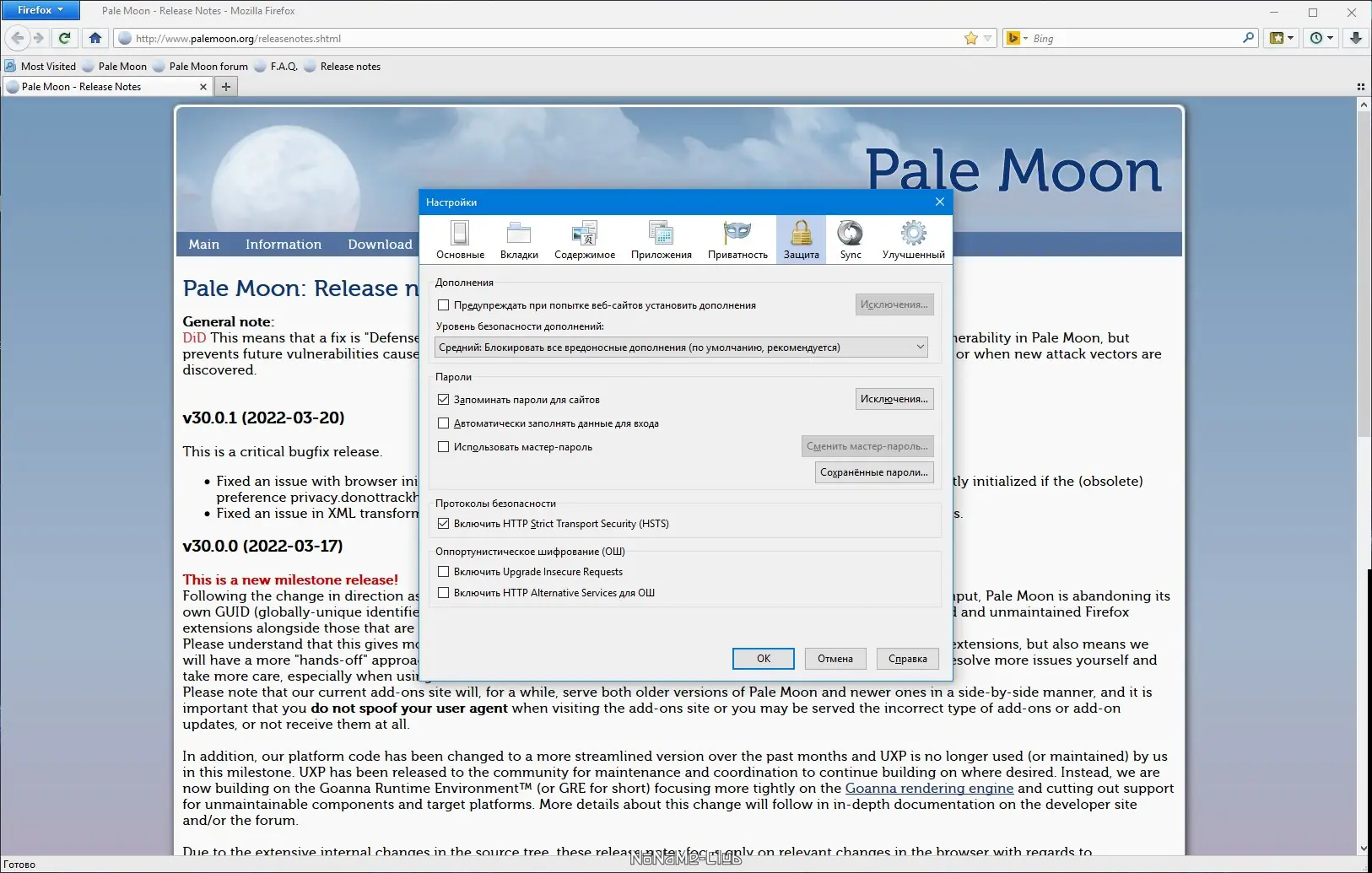Open the History clock button

click(1321, 38)
